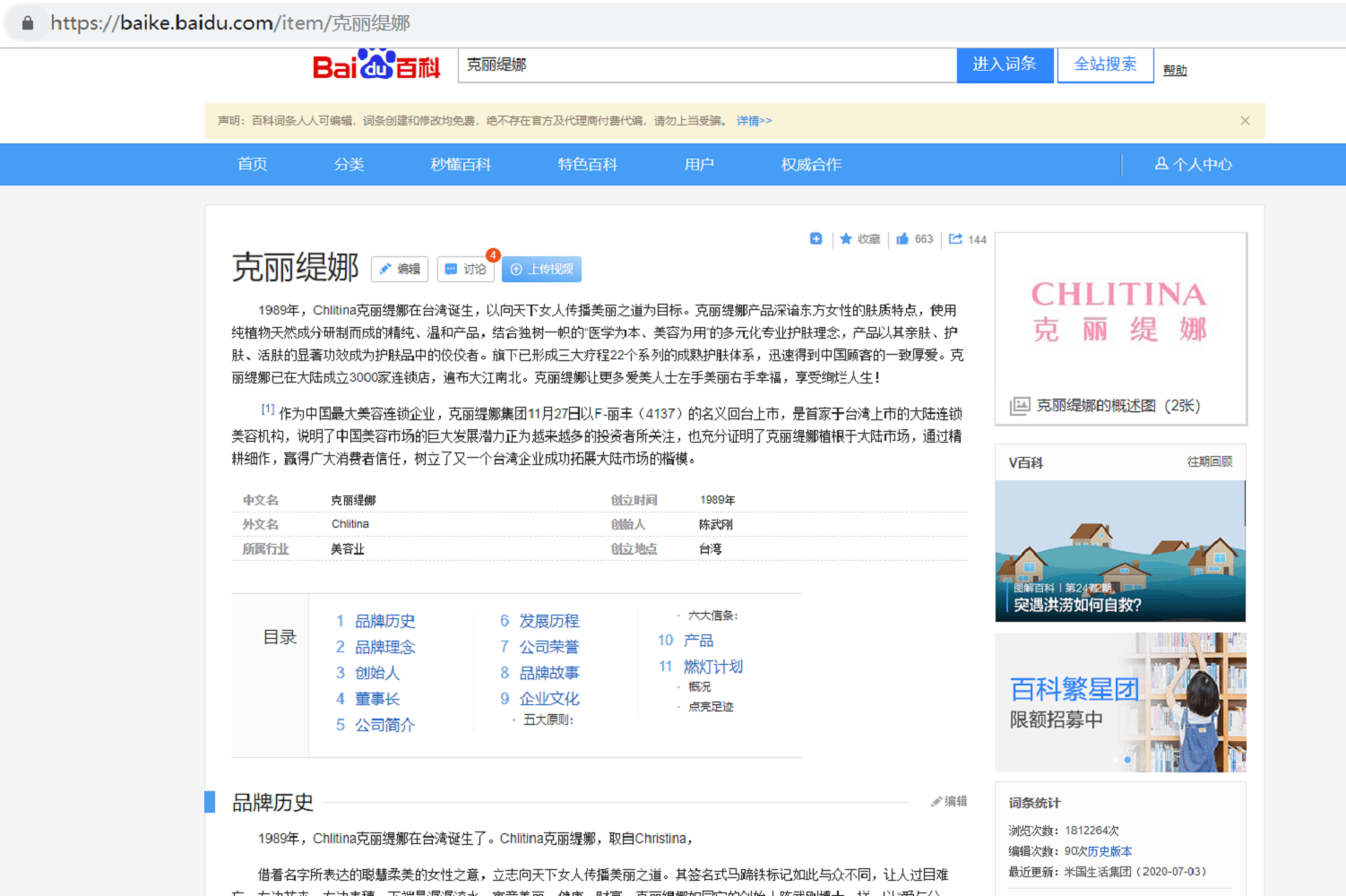
Task: Open the 首页 navigation tab
Action: 253,164
